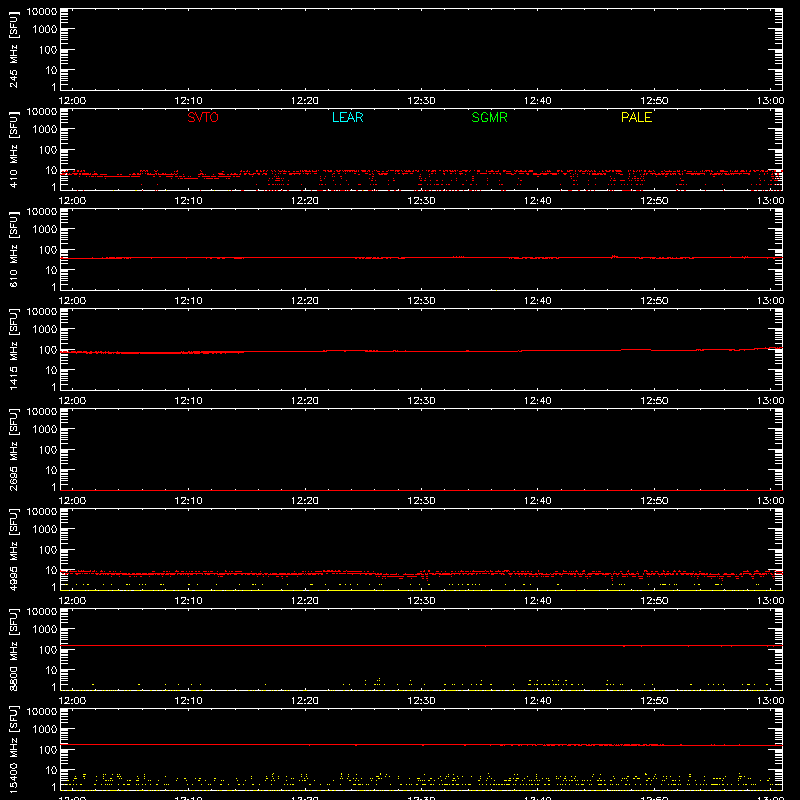Click the 1000 tick label on 410 MHz panel
This screenshot has height=800, width=800.
pos(45,130)
